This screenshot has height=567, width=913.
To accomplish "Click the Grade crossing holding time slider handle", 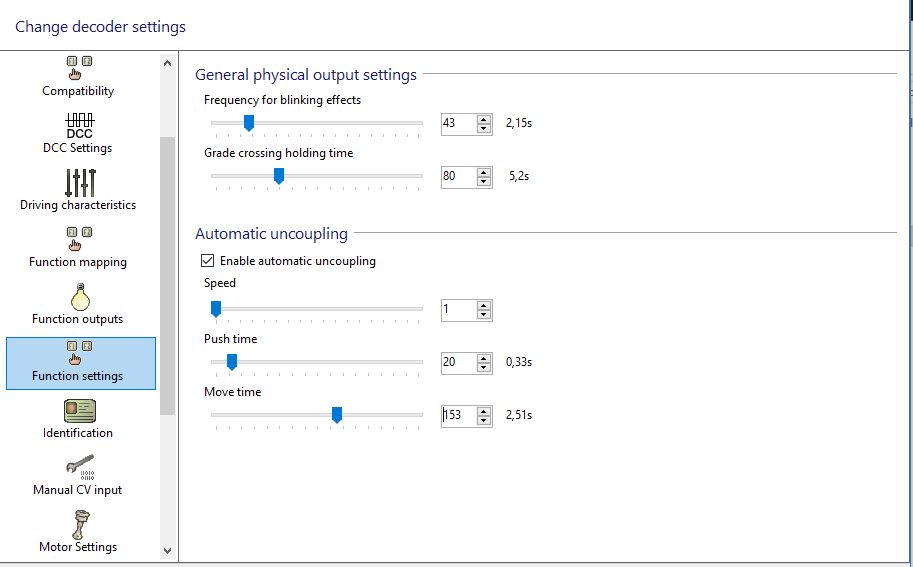I will [279, 176].
